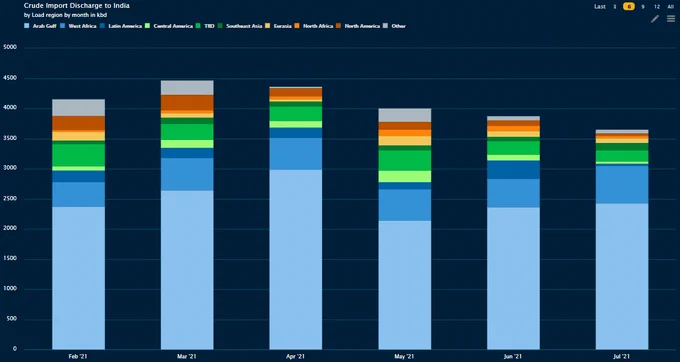This screenshot has width=680, height=362.
Task: Open the hamburger chart menu icon
Action: click(671, 19)
